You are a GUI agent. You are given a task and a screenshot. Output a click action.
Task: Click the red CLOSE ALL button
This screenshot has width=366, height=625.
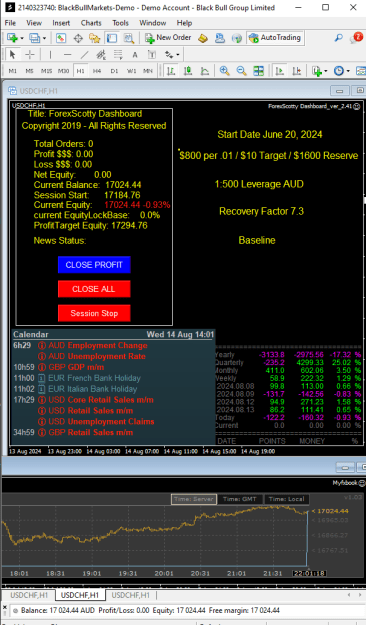(x=94, y=289)
